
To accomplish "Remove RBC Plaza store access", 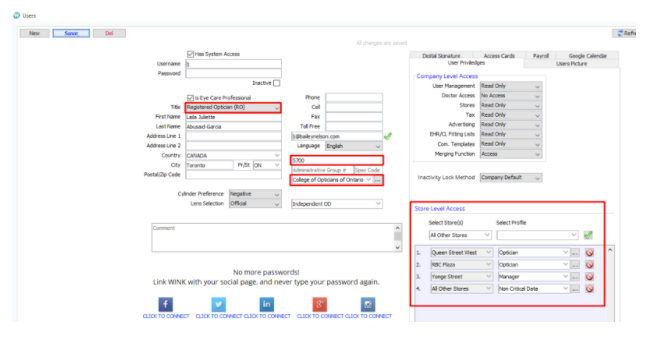I will coord(589,265).
